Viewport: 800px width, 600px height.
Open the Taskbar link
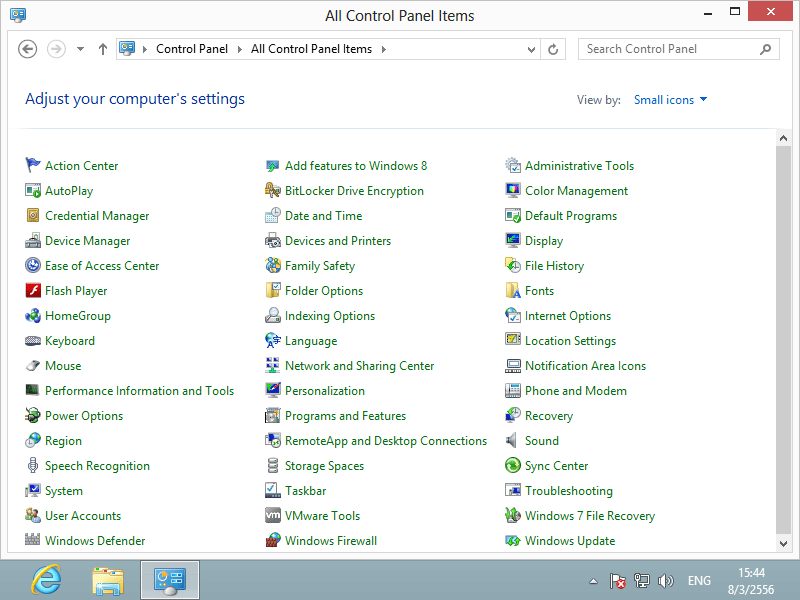(x=305, y=491)
